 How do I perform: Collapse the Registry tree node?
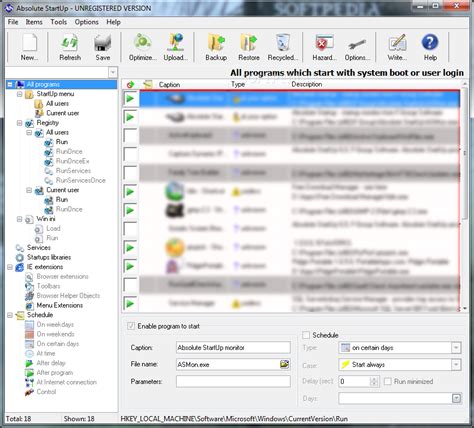point(19,123)
